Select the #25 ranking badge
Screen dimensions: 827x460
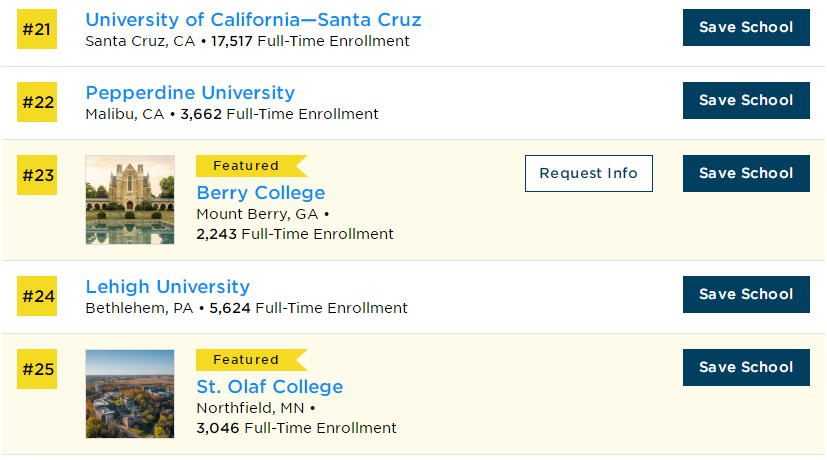point(37,369)
